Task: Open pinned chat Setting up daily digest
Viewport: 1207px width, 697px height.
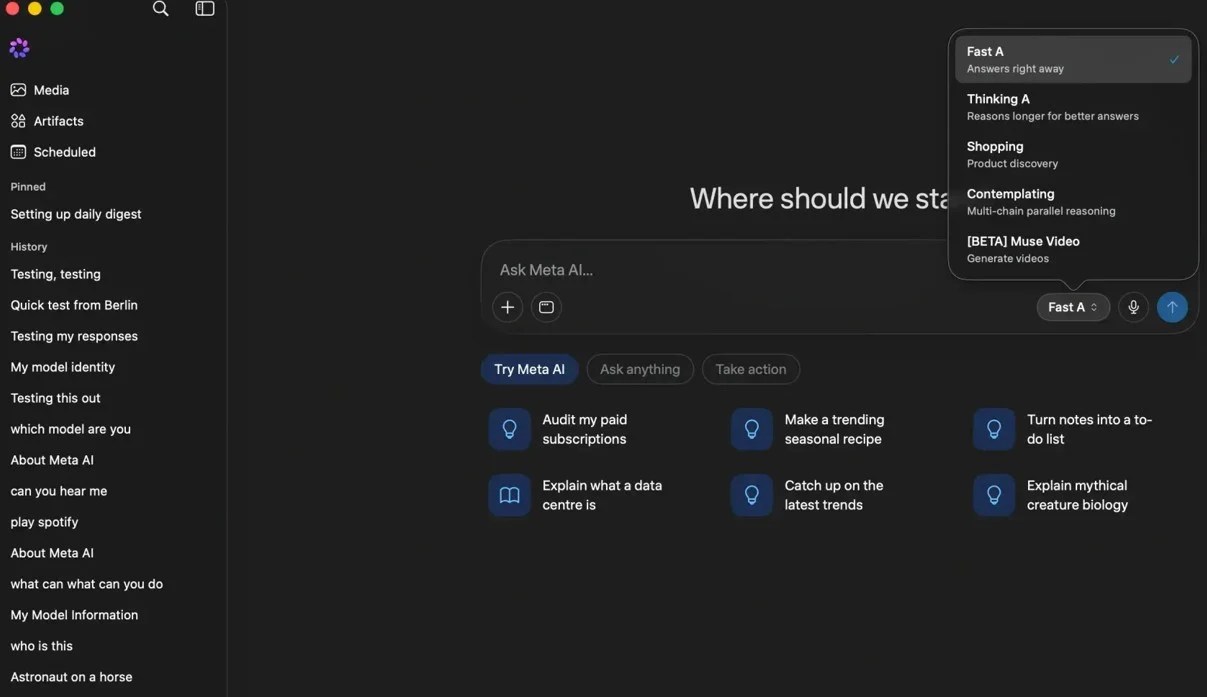Action: pyautogui.click(x=76, y=214)
